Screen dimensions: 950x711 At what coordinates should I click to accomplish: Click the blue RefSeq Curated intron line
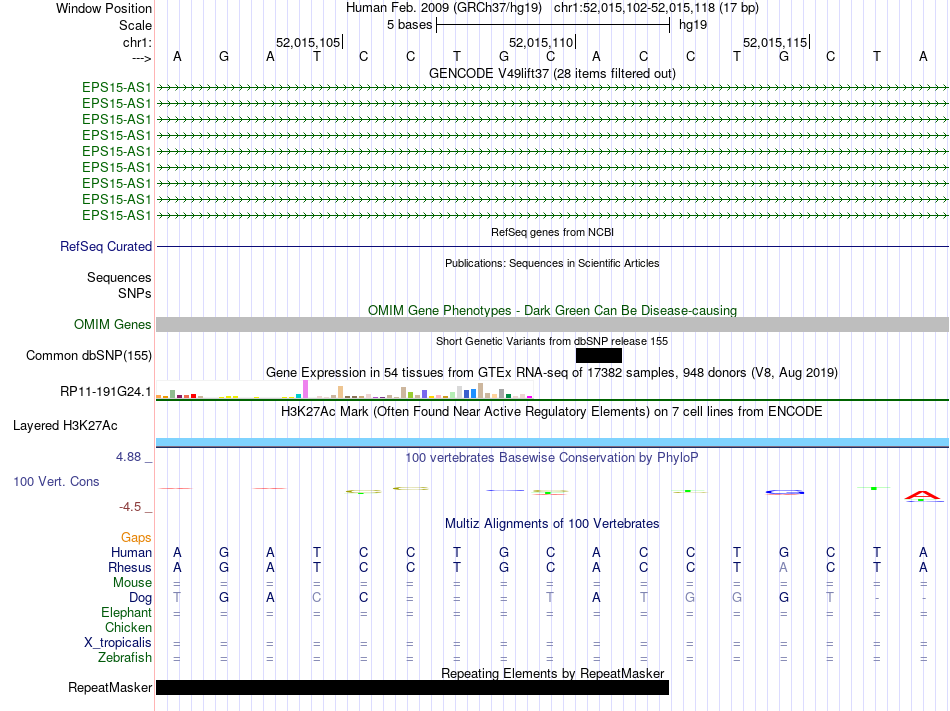552,246
